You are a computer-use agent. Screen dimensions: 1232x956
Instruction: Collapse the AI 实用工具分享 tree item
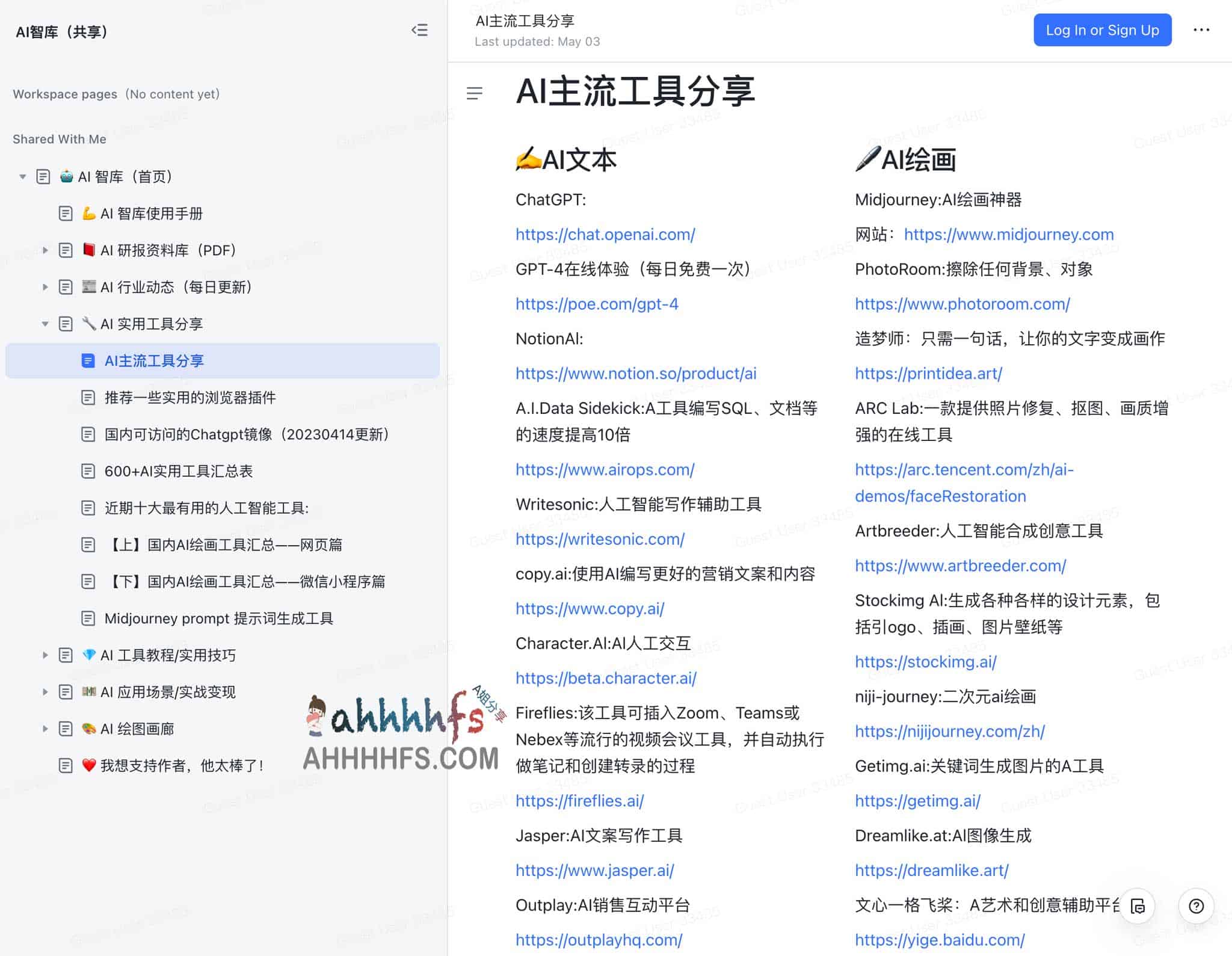click(x=46, y=324)
